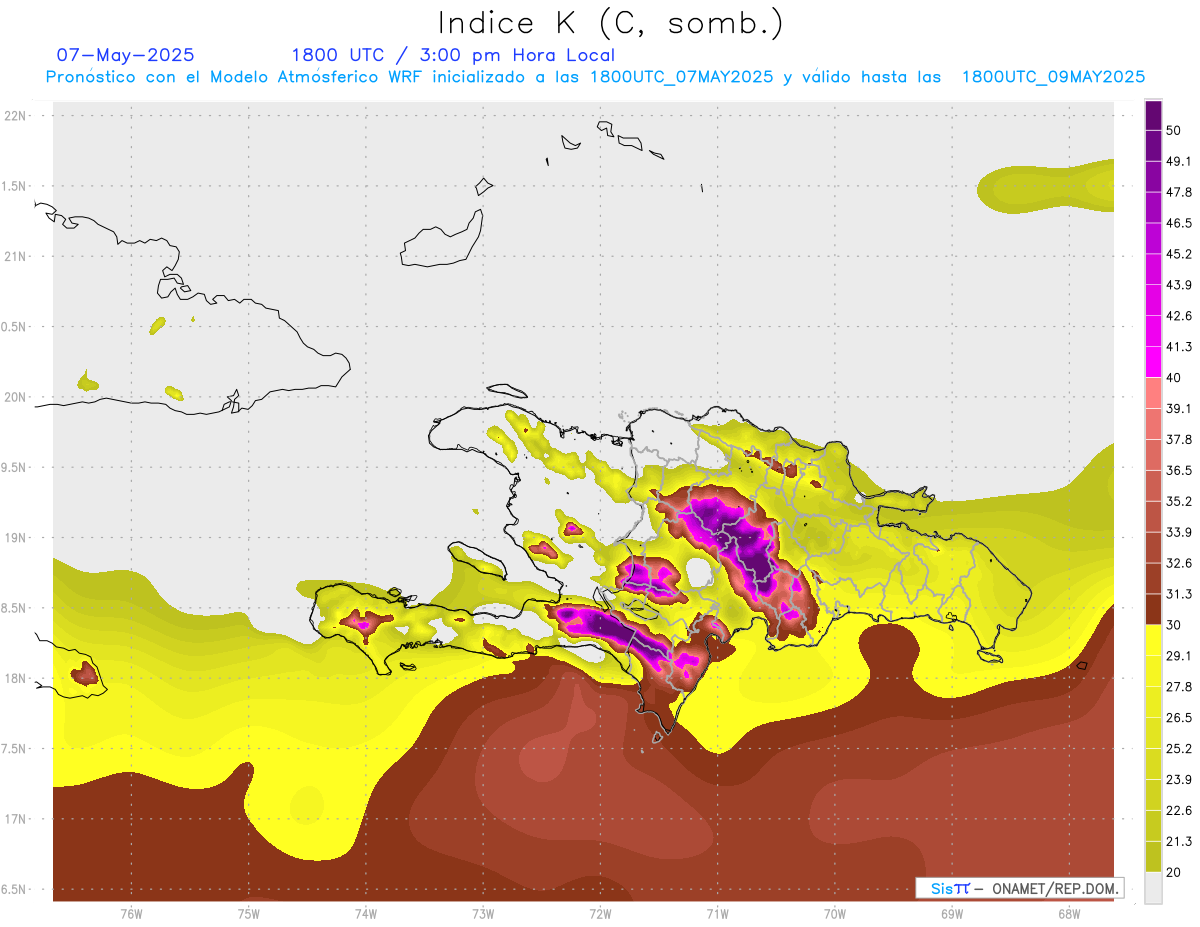Viewport: 1200px width, 927px height.
Task: Click the colorbar value 27.8
Action: [1178, 687]
